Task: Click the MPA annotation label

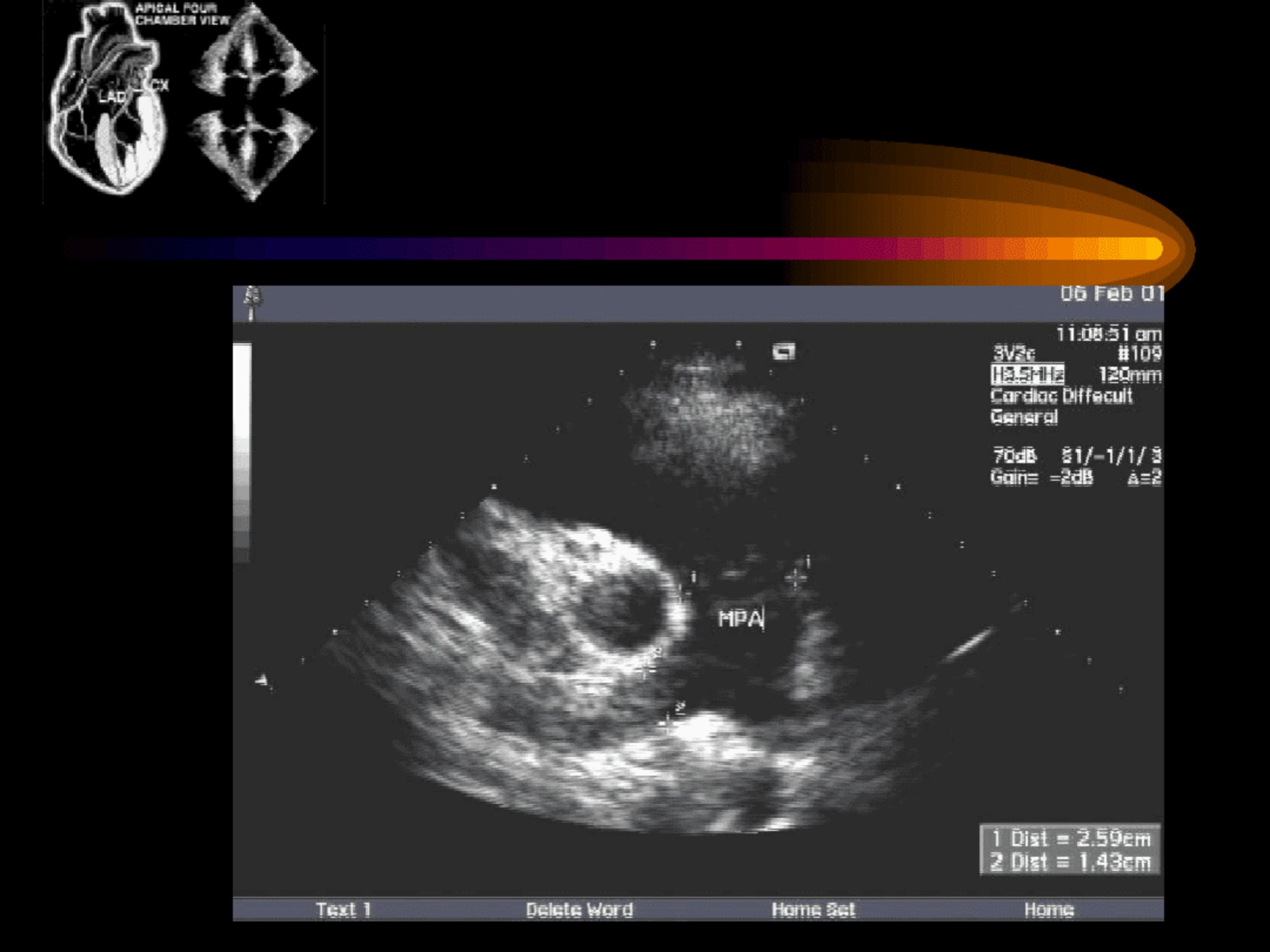Action: point(741,618)
